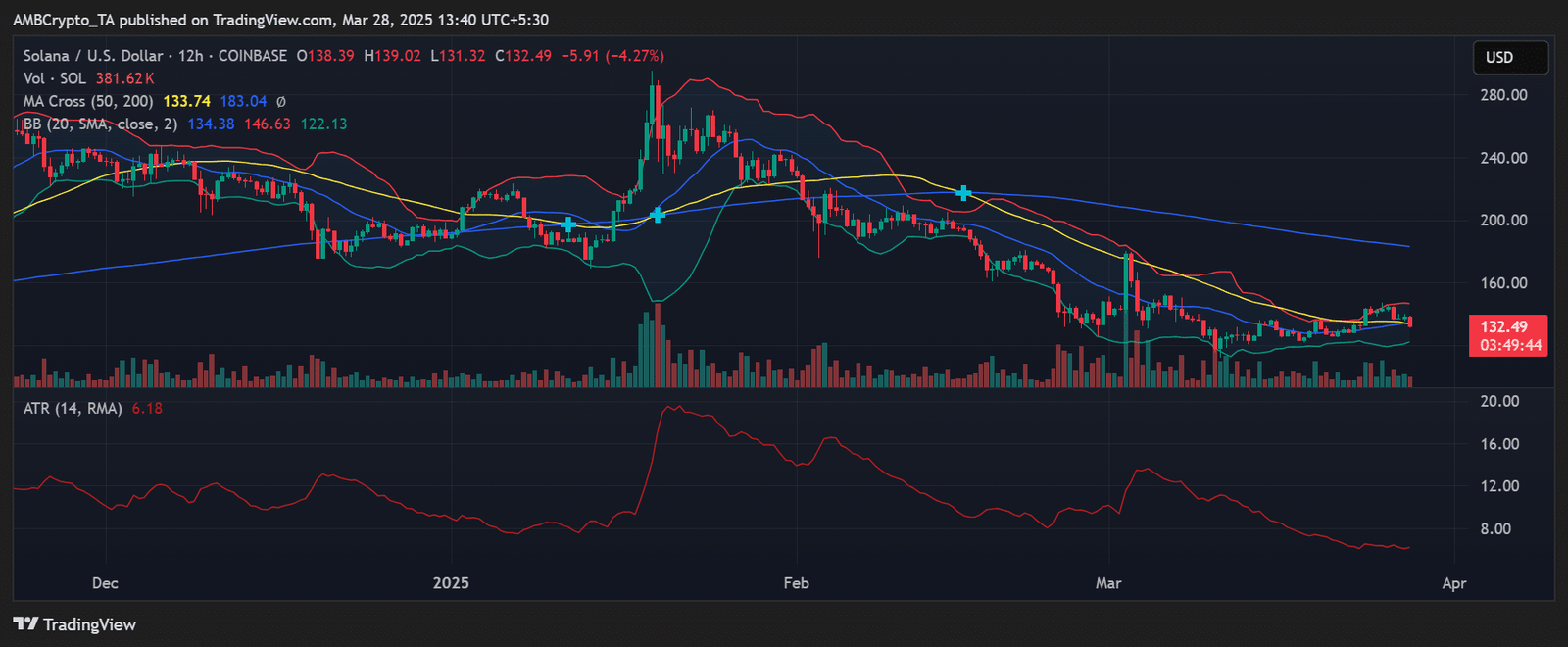Click the 200.00 price scale label

[1503, 220]
